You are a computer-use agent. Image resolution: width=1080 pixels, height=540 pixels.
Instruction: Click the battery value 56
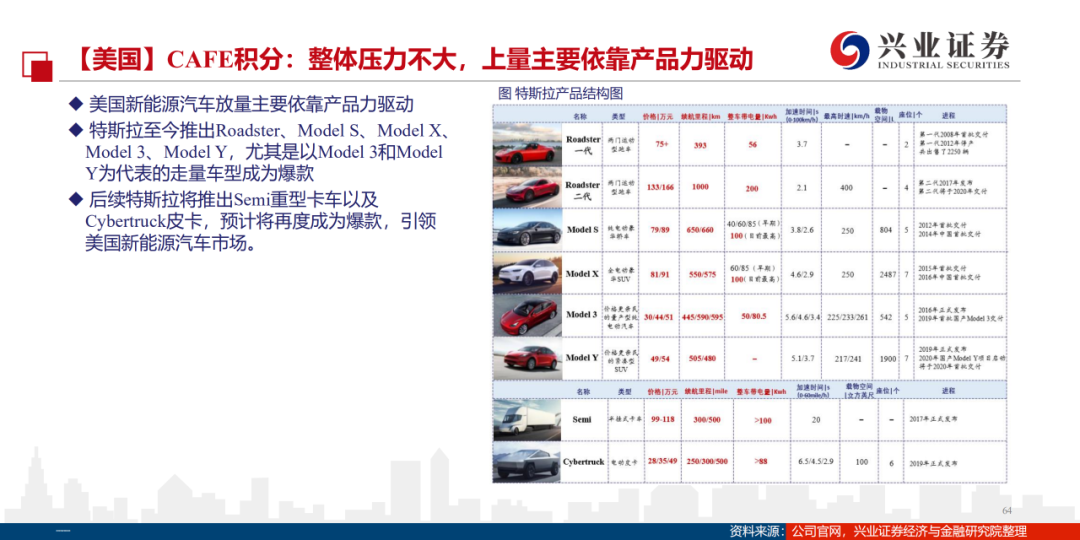[751, 145]
